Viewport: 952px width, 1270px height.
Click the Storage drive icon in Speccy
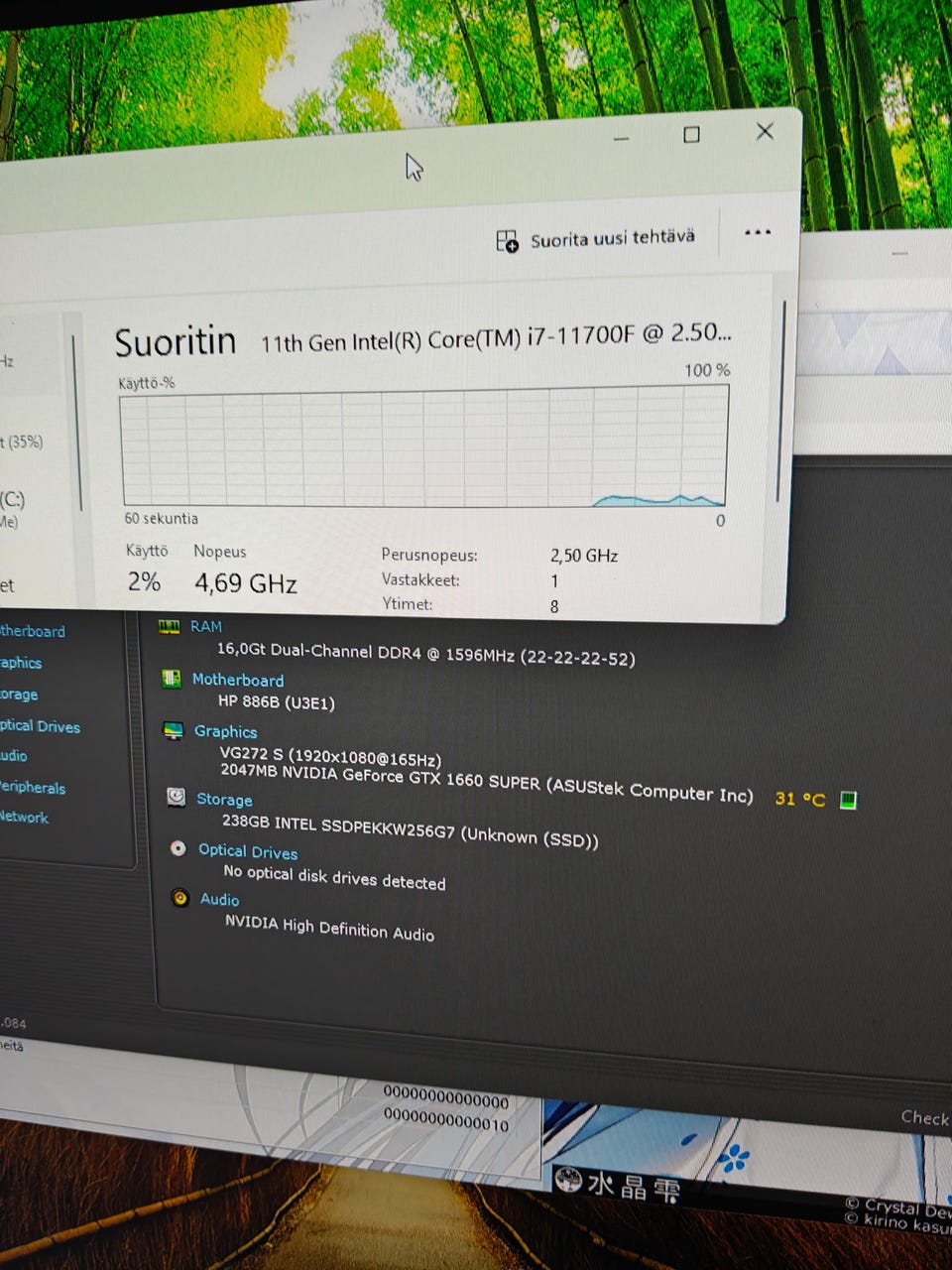coord(176,797)
